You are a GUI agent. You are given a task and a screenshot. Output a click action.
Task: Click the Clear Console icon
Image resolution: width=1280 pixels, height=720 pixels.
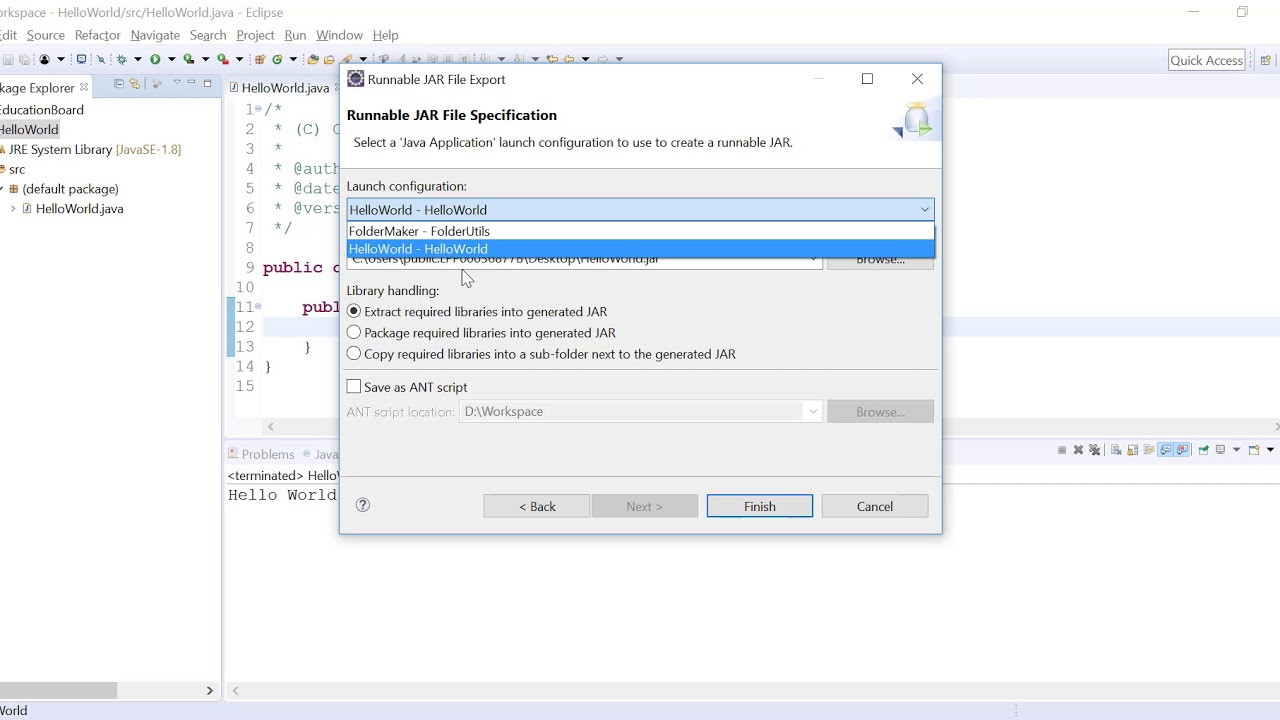[1116, 450]
